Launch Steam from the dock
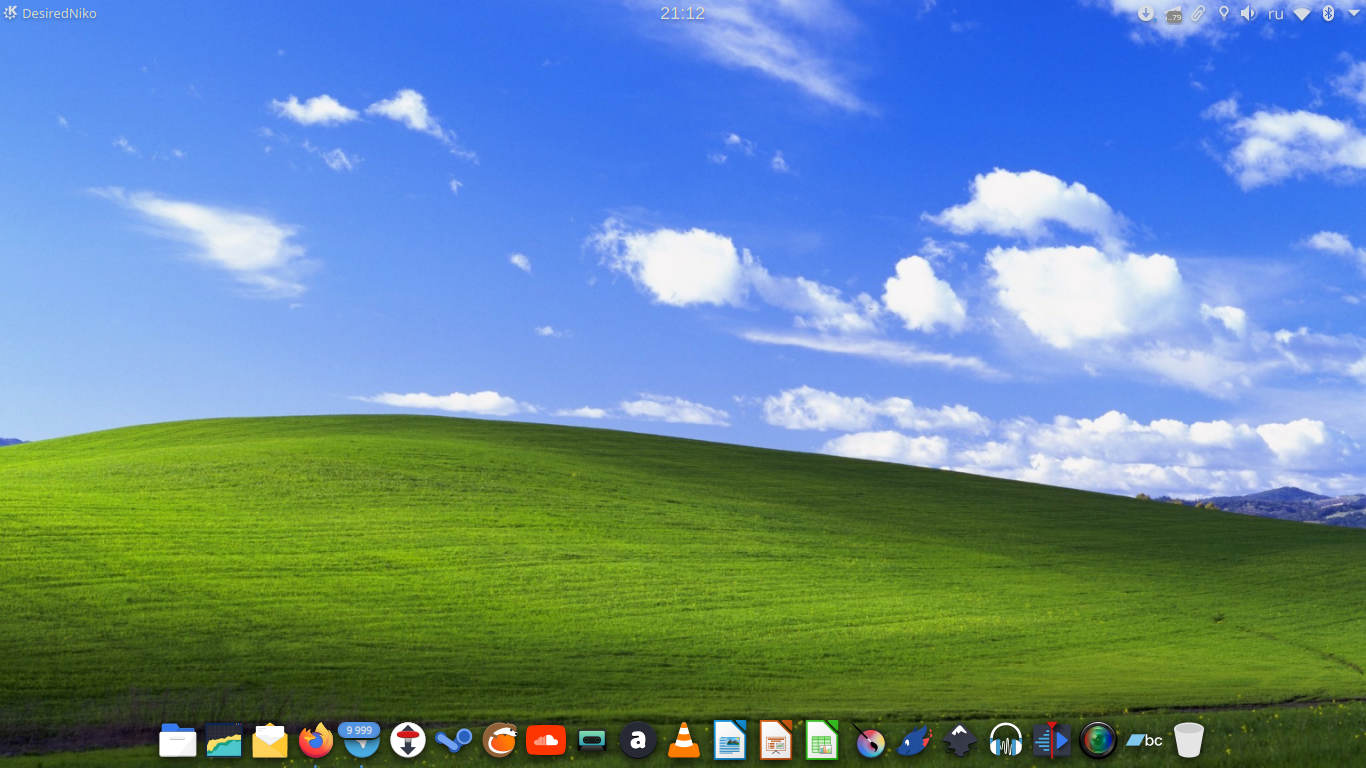The height and width of the screenshot is (768, 1366). point(454,741)
